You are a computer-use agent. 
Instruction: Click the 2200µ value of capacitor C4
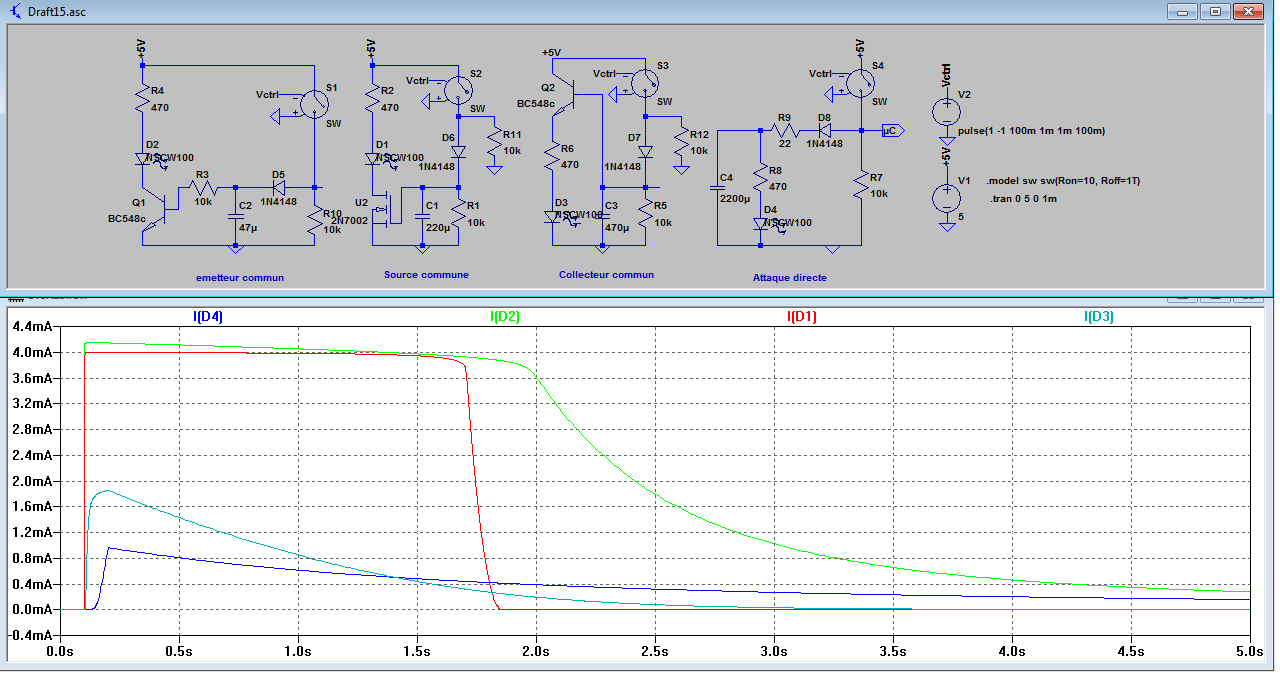tap(735, 198)
